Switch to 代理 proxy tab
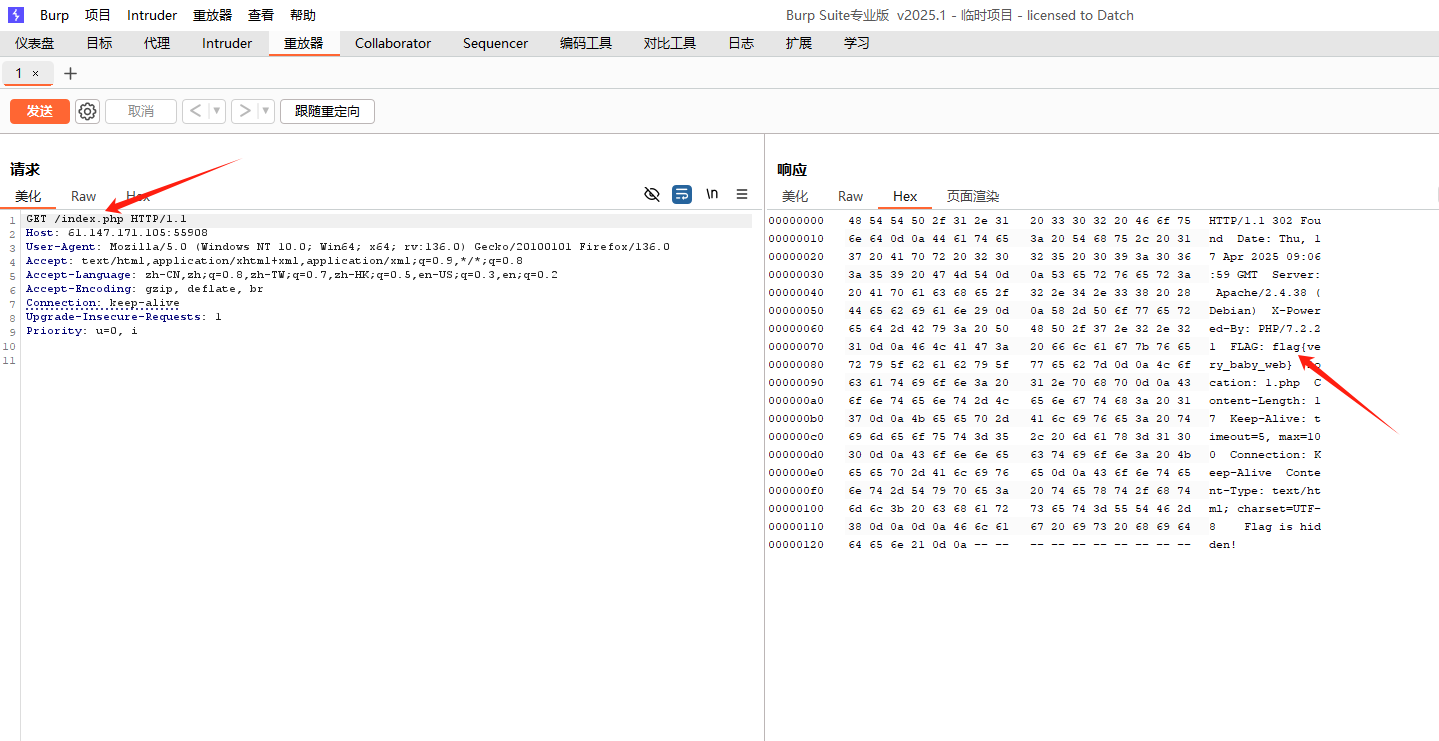Screen dimensions: 1439x741 pos(157,43)
